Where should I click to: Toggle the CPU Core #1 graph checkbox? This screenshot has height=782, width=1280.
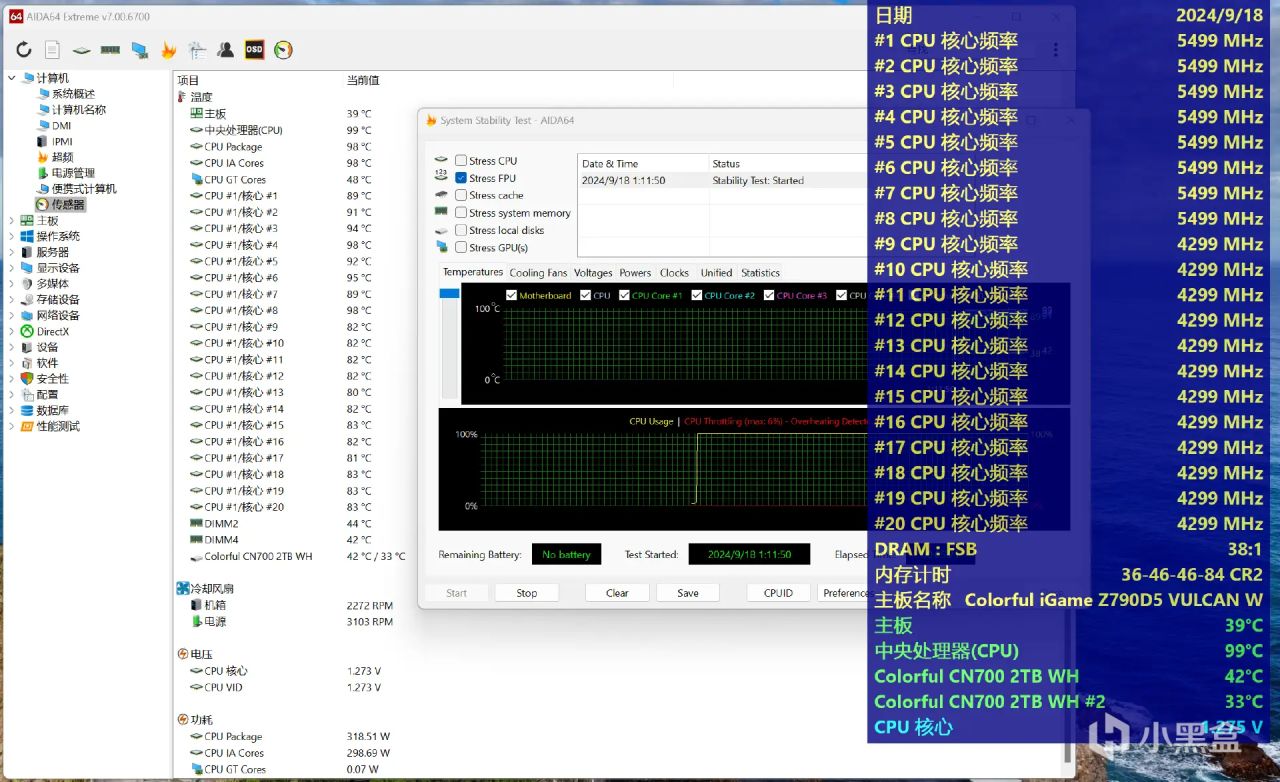pos(625,295)
